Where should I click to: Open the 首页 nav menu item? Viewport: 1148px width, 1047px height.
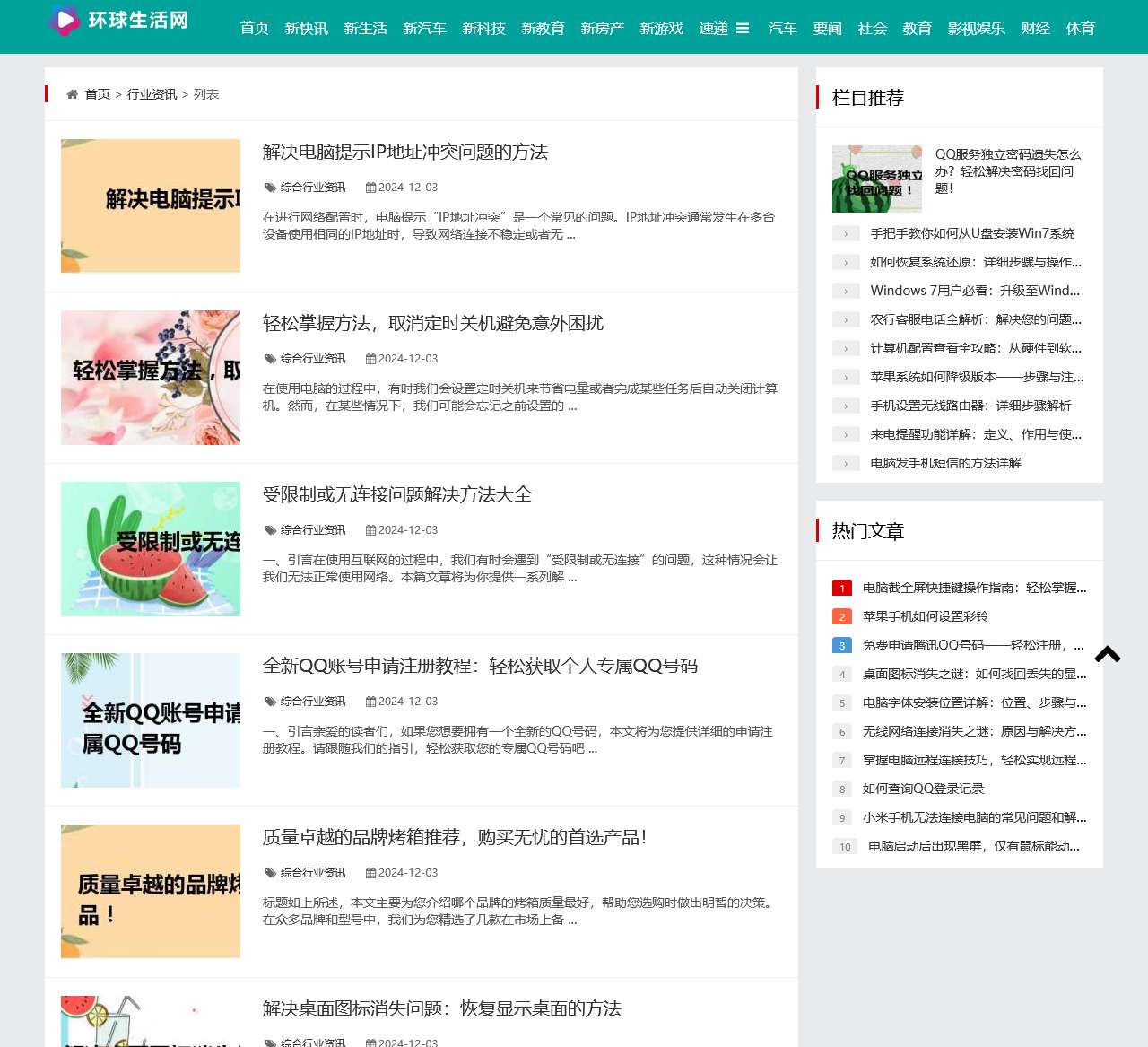coord(255,29)
